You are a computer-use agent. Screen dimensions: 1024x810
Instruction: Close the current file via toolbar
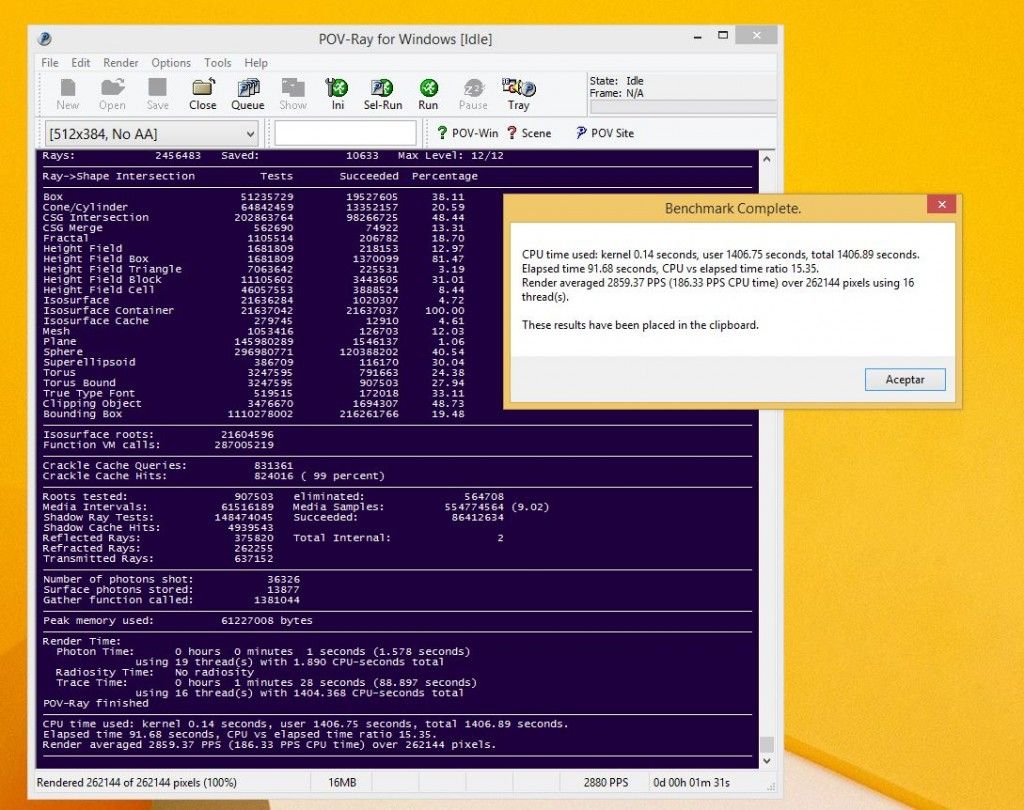(x=202, y=94)
